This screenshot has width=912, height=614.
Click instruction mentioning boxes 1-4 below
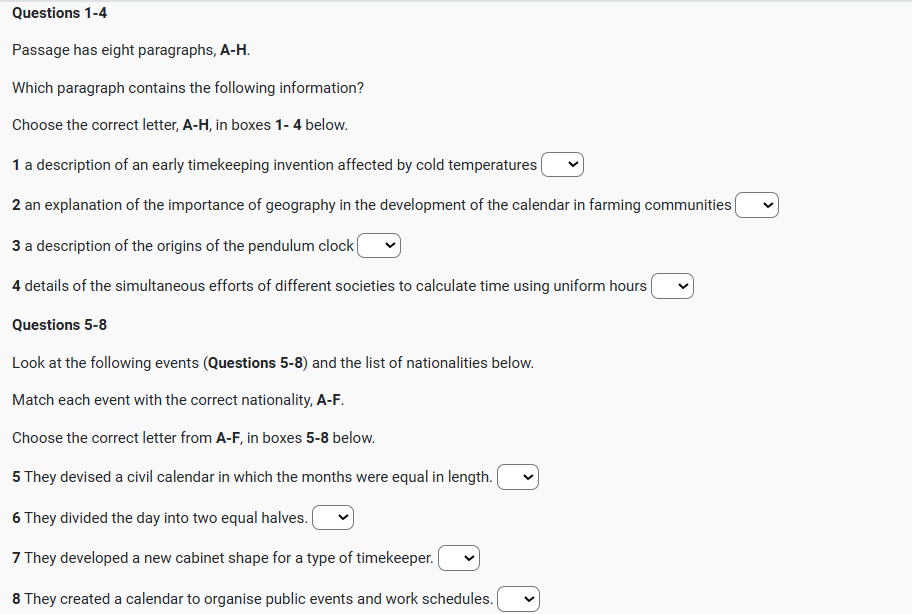click(180, 125)
